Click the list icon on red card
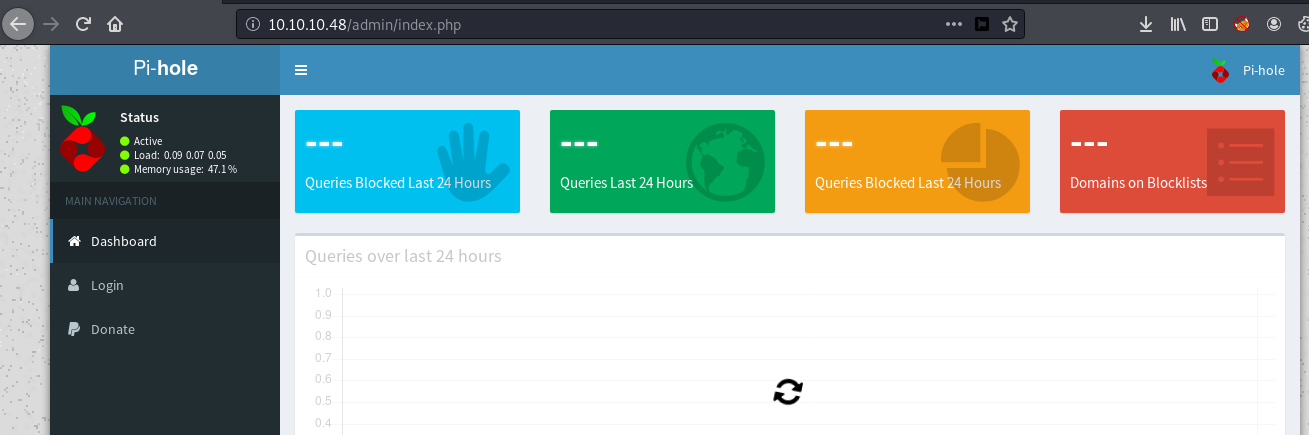This screenshot has width=1309, height=435. tap(1240, 161)
